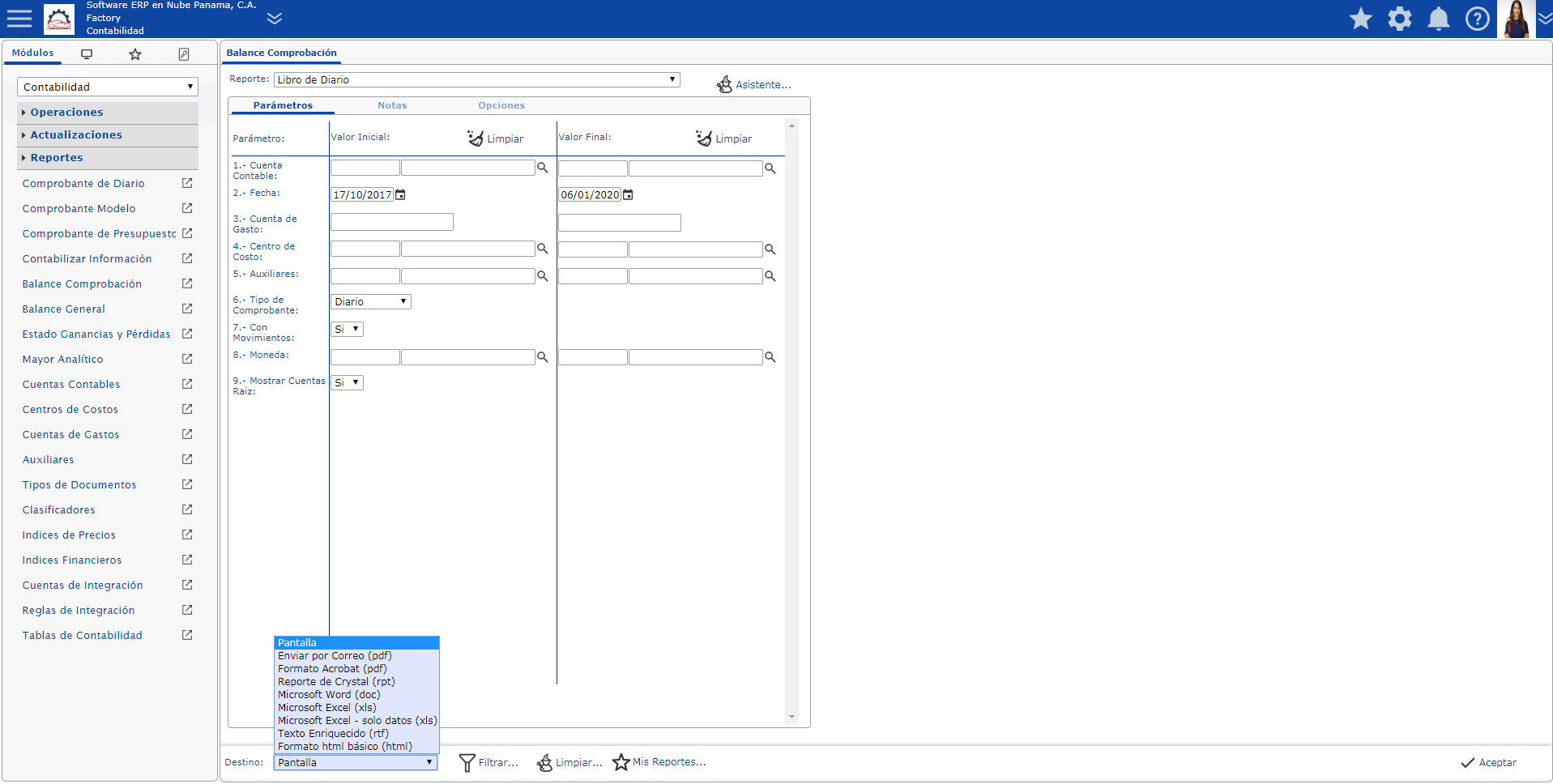This screenshot has height=784, width=1553.
Task: Switch to the Notas tab
Action: click(x=392, y=105)
